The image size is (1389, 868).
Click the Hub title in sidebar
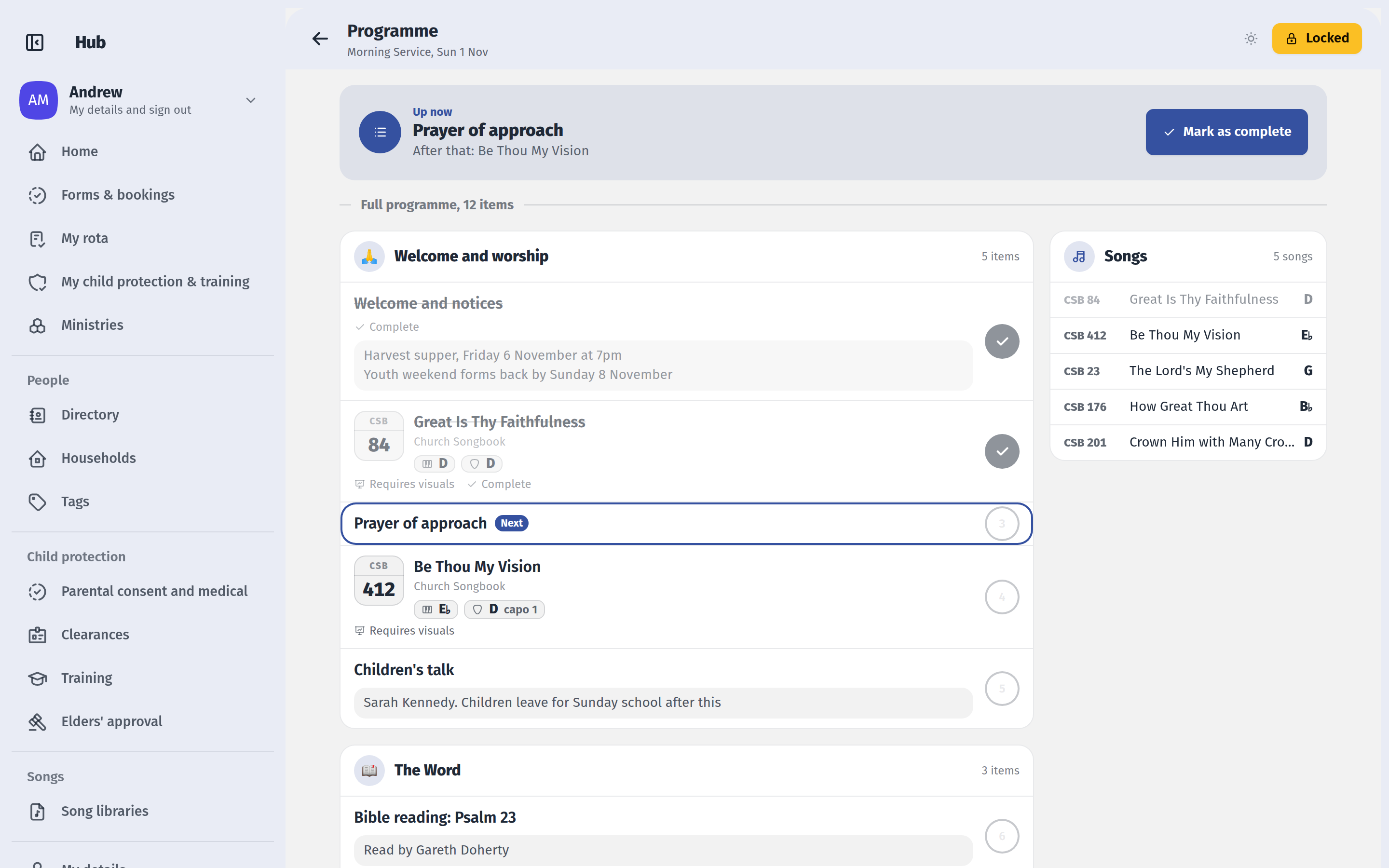click(90, 42)
